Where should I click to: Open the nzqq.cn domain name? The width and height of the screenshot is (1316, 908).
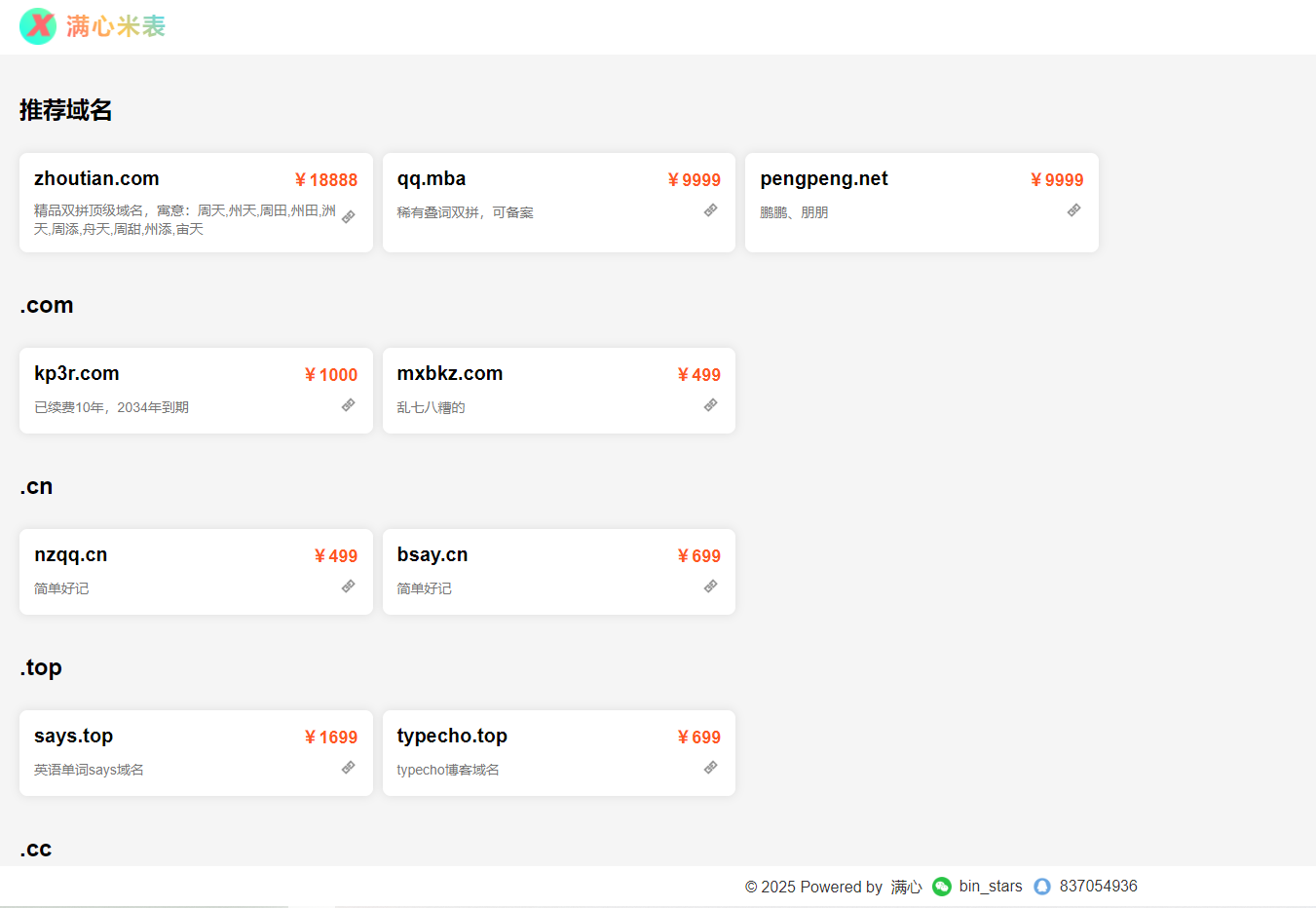coord(71,554)
